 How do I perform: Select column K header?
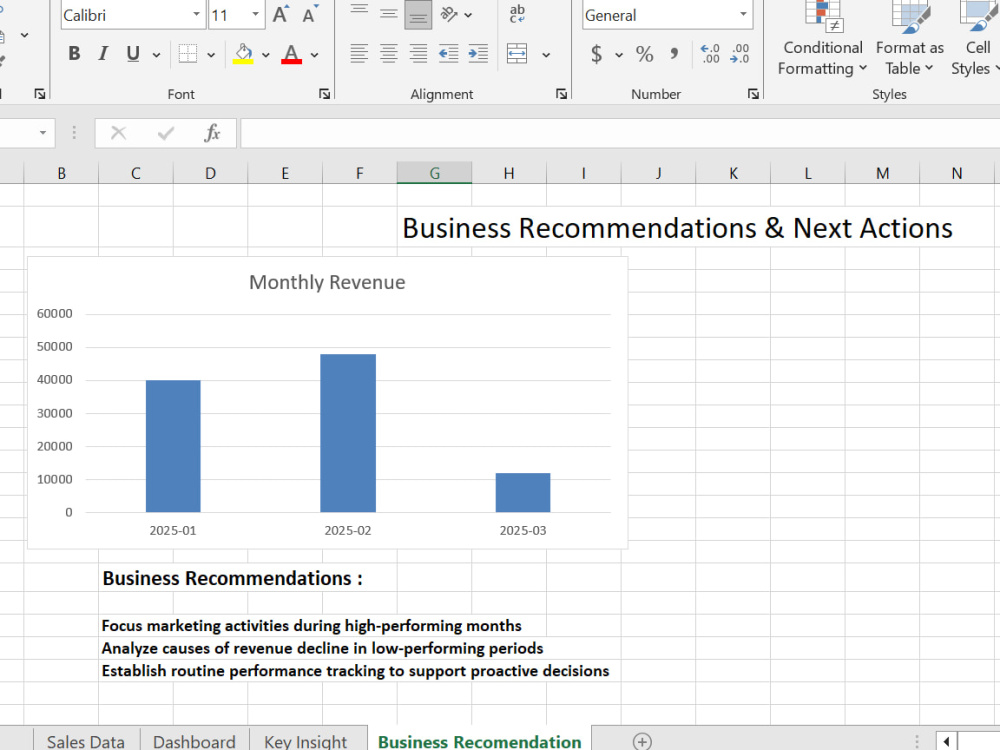(x=733, y=173)
